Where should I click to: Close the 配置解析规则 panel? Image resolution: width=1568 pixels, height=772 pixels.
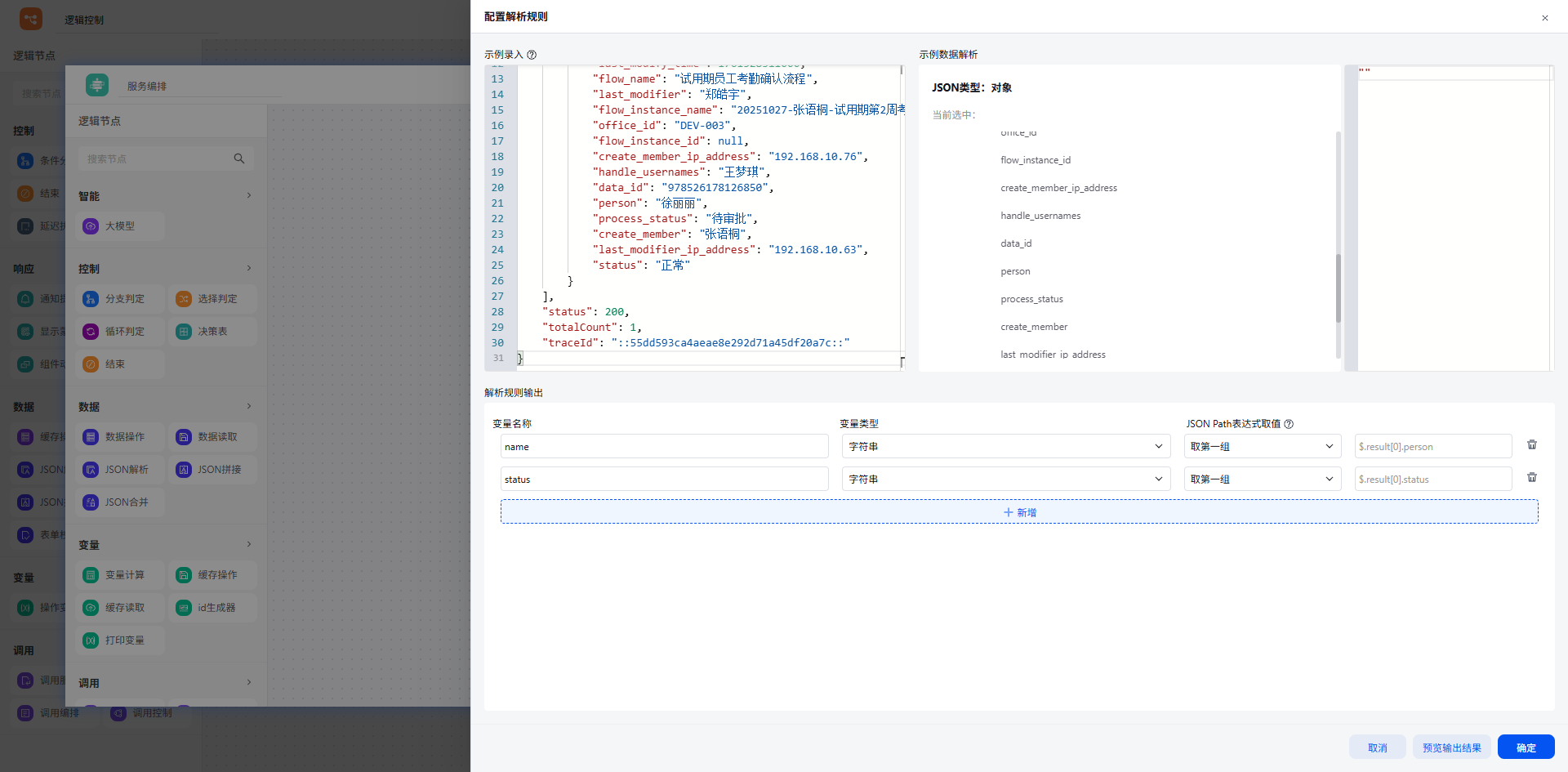[1544, 18]
